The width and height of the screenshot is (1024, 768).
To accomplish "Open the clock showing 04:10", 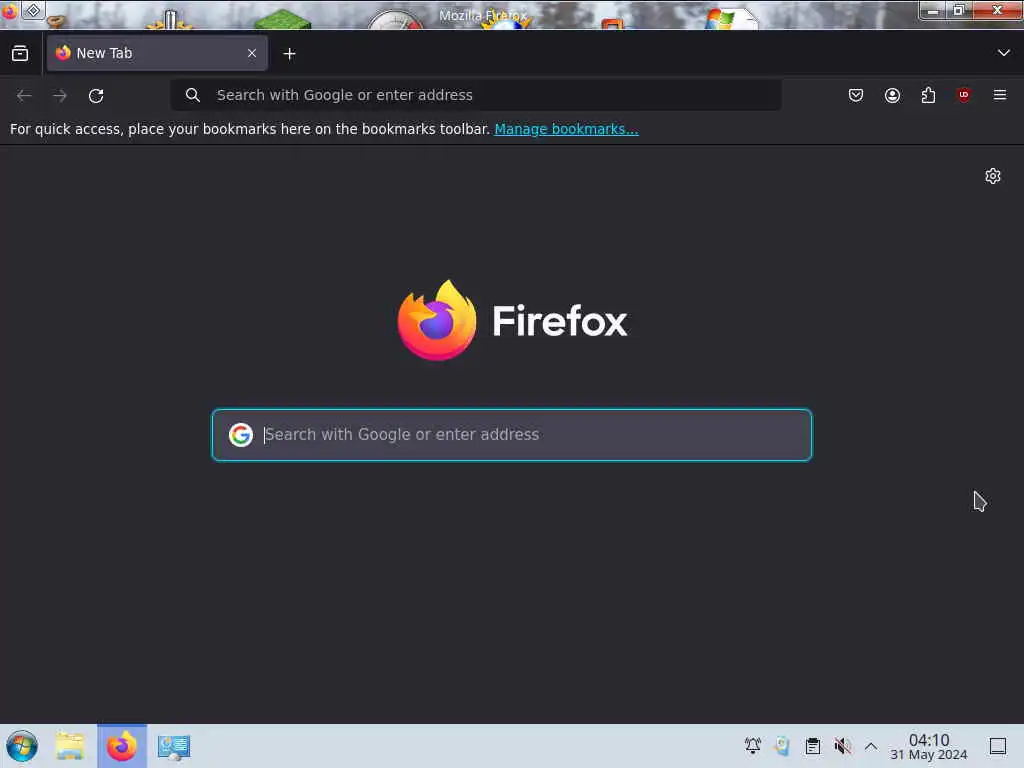I will click(929, 746).
